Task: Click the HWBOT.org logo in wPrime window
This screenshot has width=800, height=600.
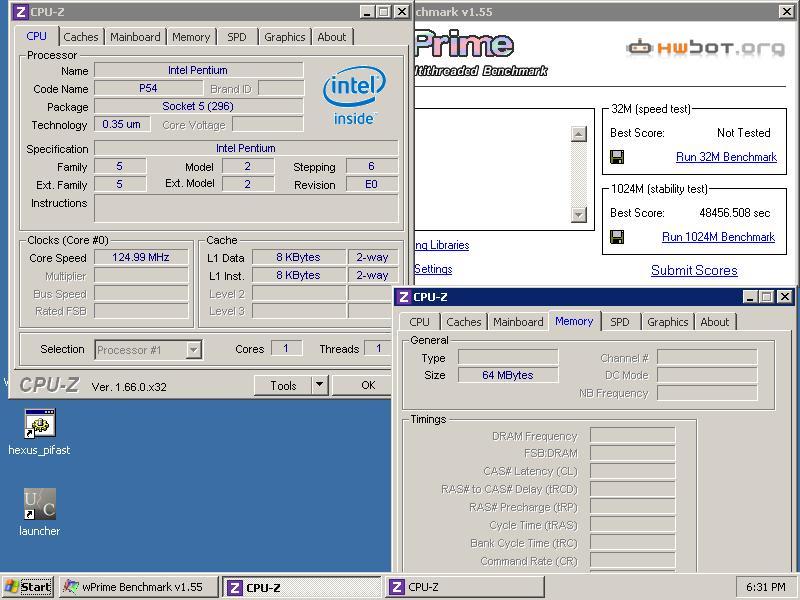Action: click(706, 47)
